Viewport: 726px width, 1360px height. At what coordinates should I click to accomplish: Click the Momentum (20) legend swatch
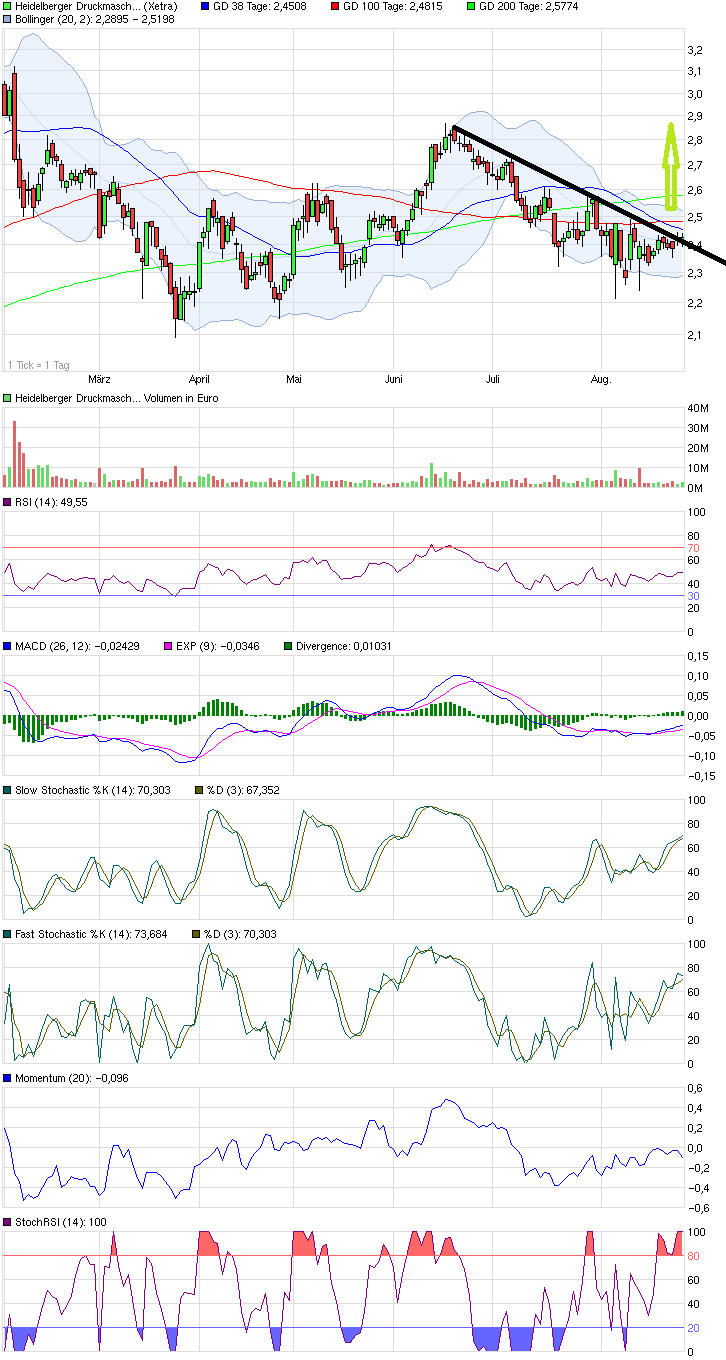point(8,1078)
